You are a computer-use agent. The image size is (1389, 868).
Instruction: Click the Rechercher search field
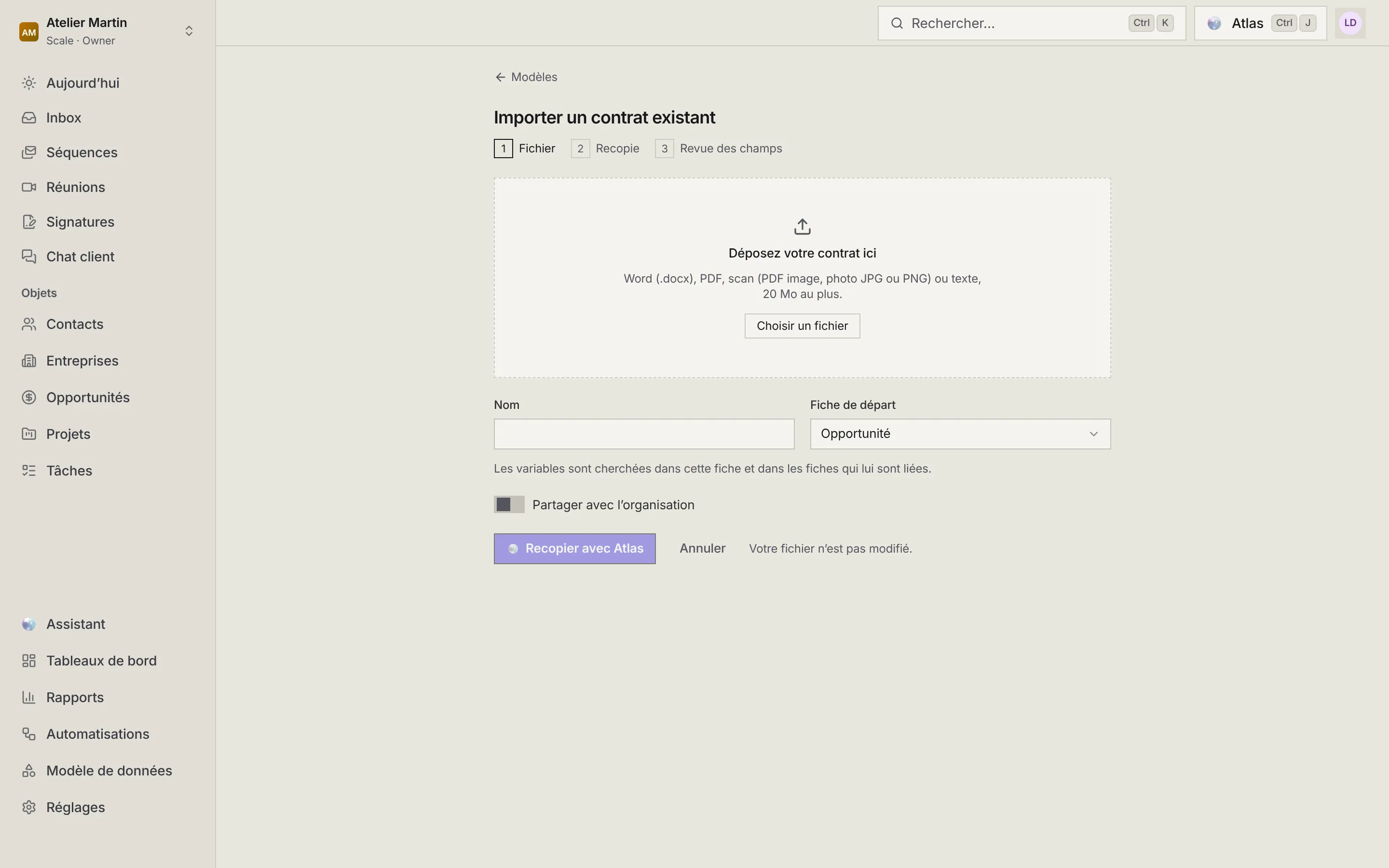(1032, 24)
